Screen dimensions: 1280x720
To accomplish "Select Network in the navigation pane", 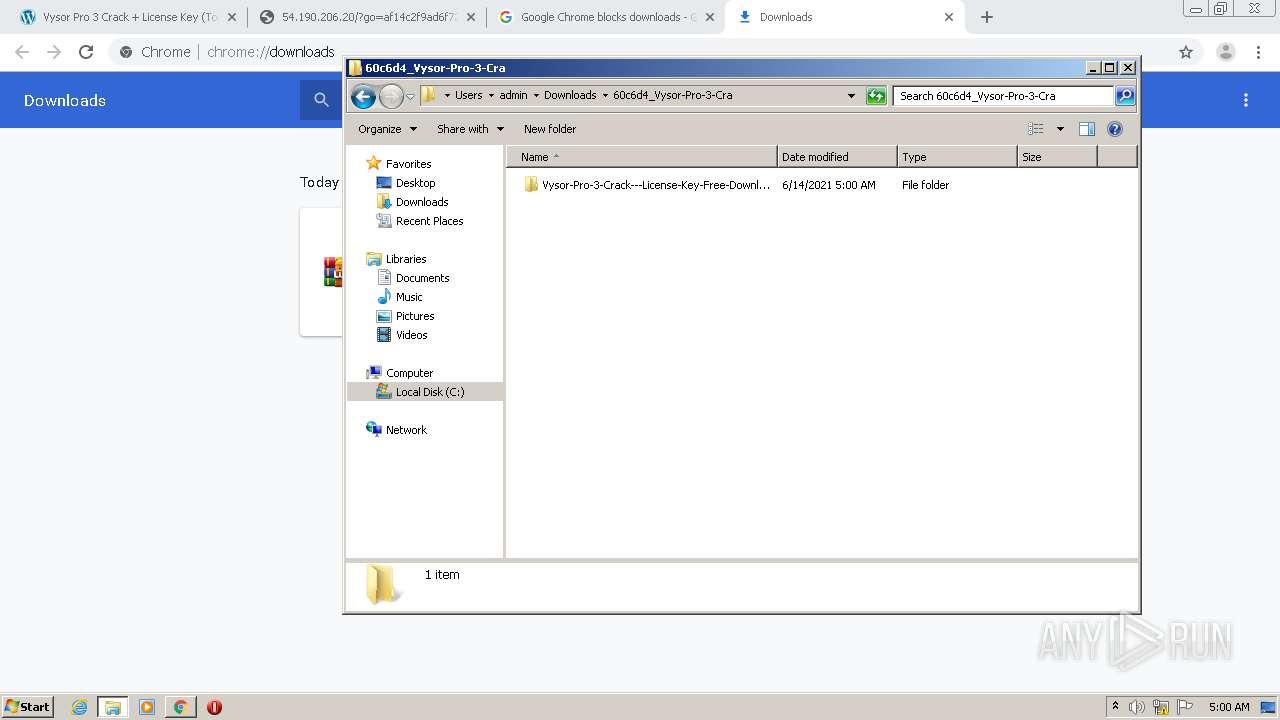I will coord(397,430).
